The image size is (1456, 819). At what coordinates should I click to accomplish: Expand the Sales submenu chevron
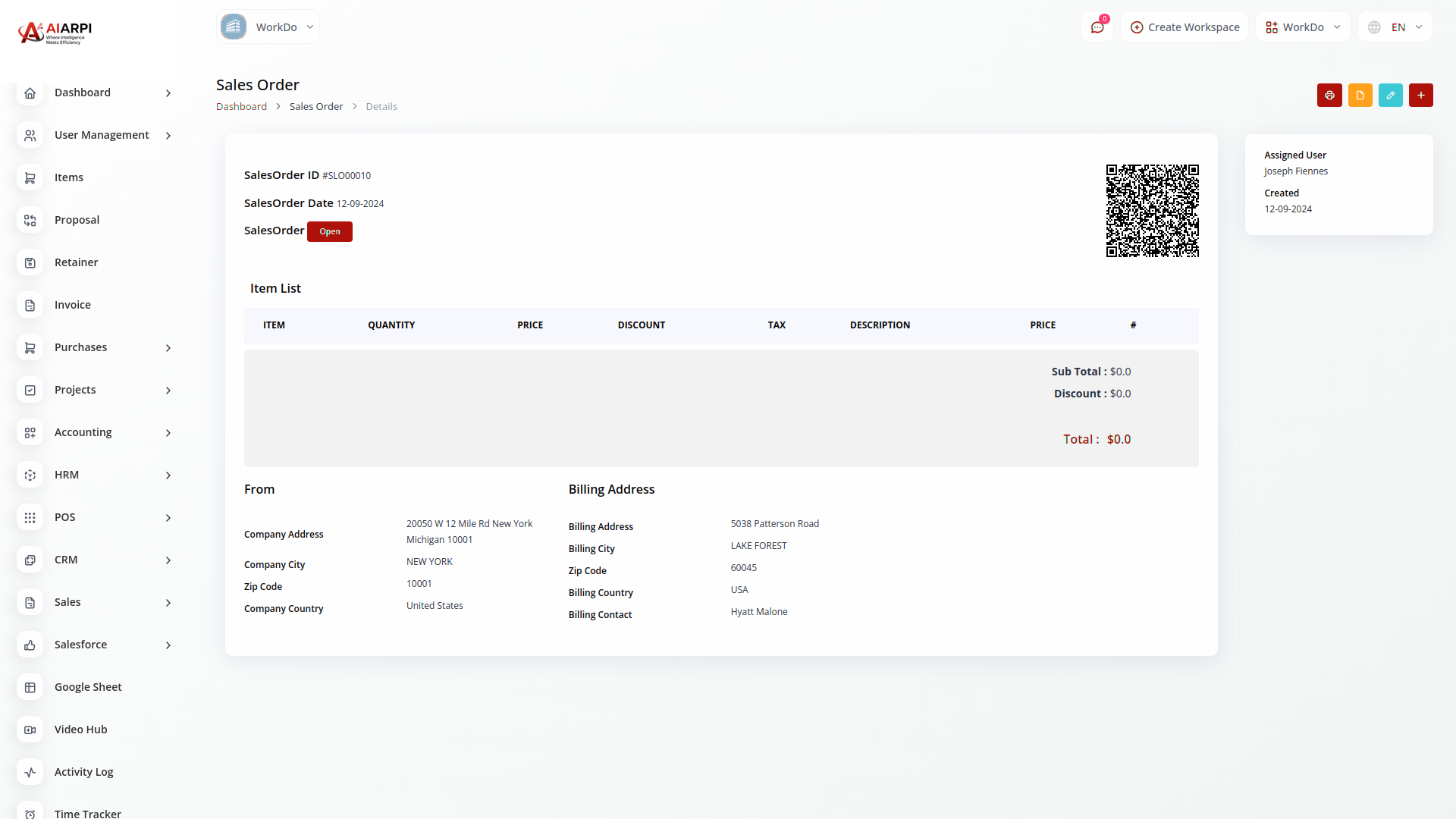coord(168,603)
